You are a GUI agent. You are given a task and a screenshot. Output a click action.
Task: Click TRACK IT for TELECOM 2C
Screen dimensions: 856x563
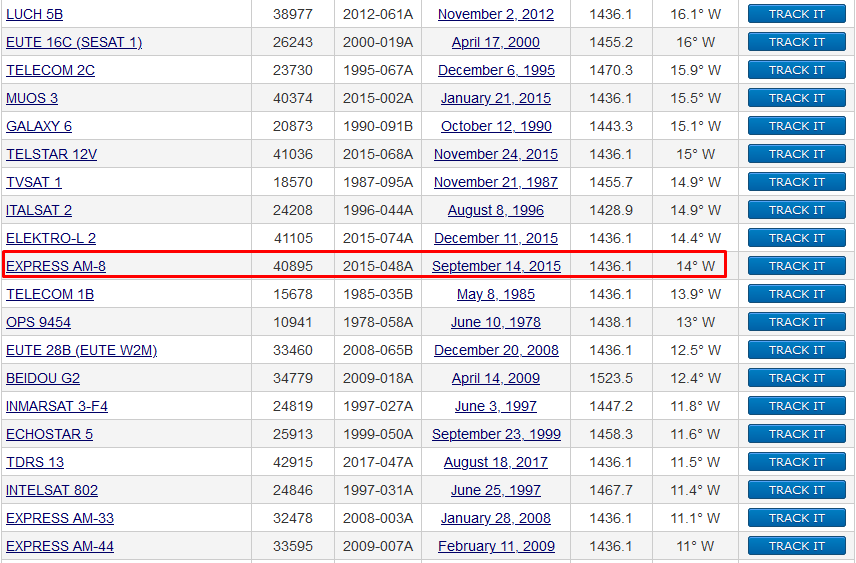click(796, 70)
